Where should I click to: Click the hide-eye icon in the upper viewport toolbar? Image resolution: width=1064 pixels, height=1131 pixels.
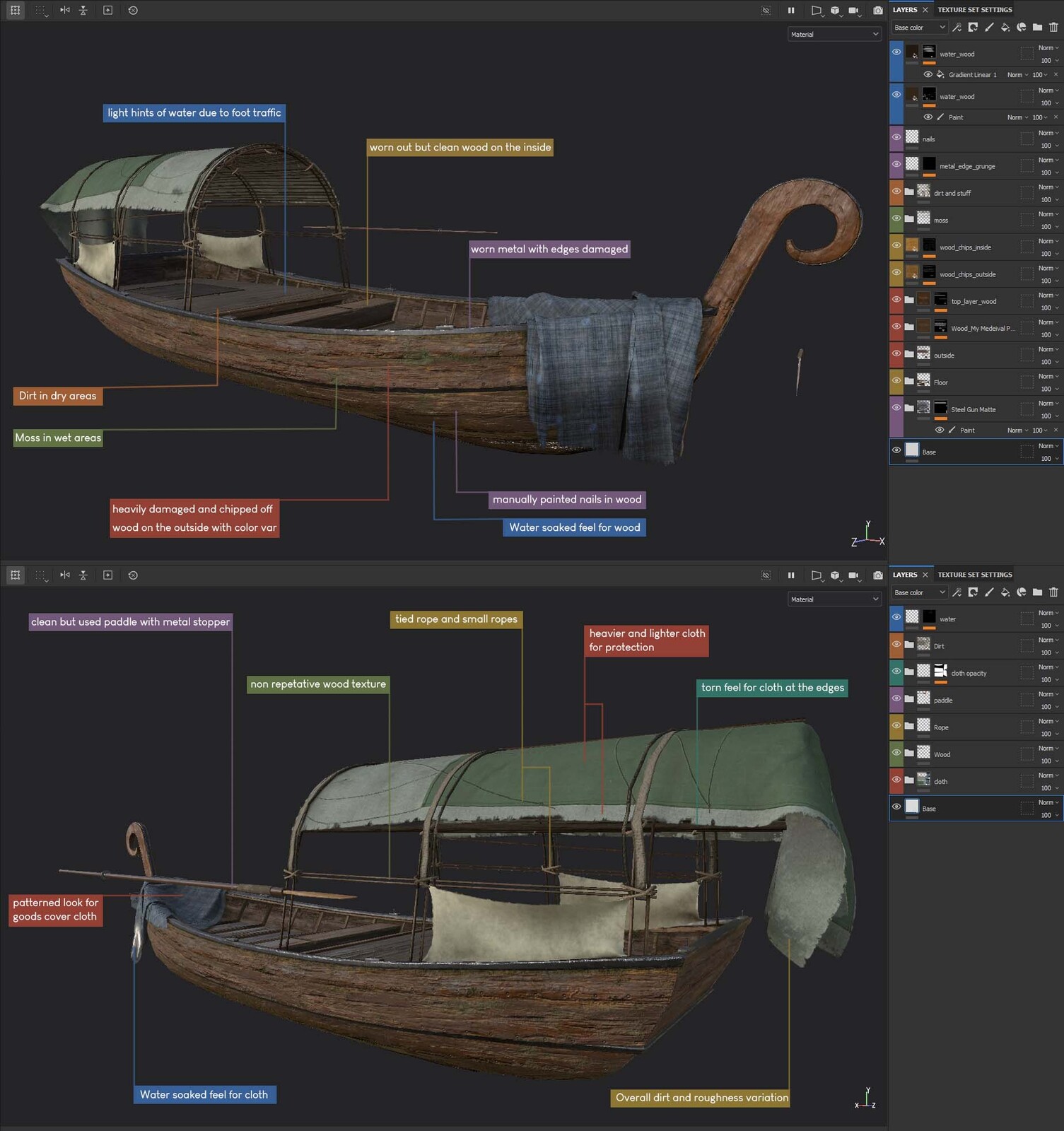click(766, 11)
